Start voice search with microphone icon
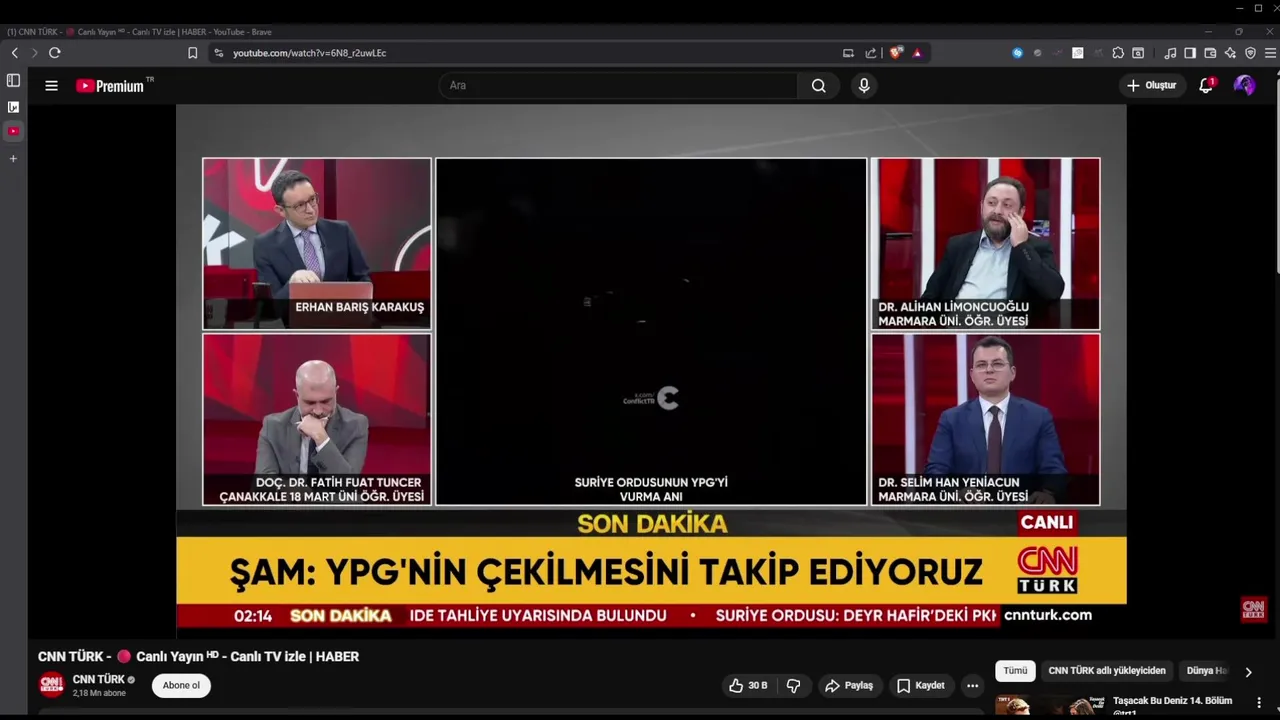This screenshot has height=720, width=1280. [x=864, y=85]
